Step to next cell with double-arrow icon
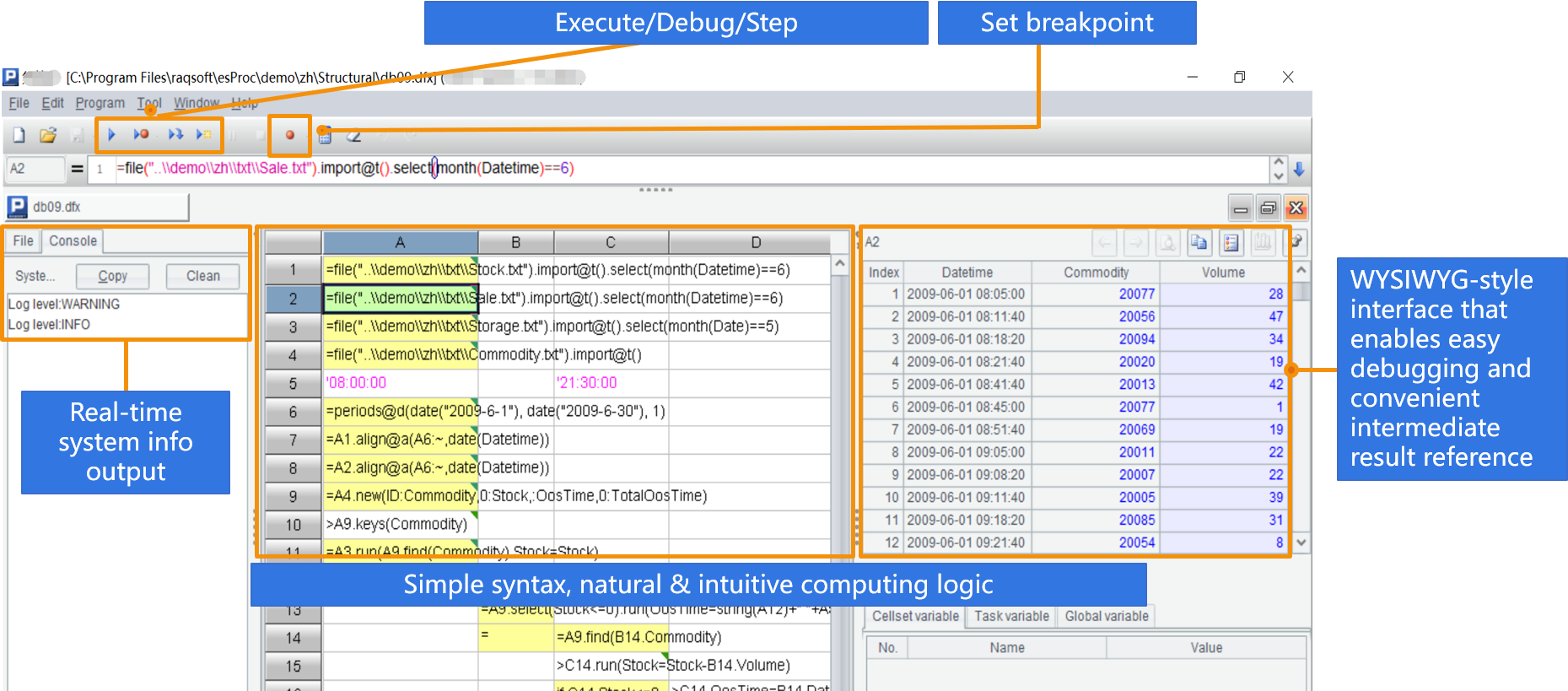The height and width of the screenshot is (691, 1568). (175, 135)
